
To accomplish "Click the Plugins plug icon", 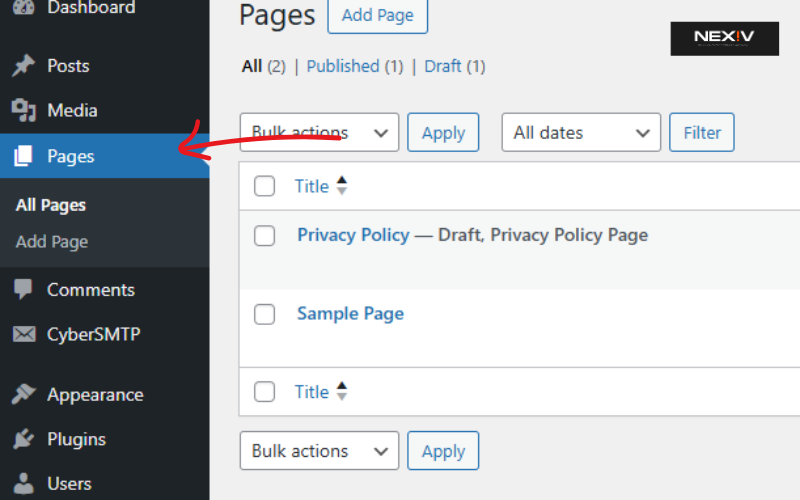I will point(23,440).
